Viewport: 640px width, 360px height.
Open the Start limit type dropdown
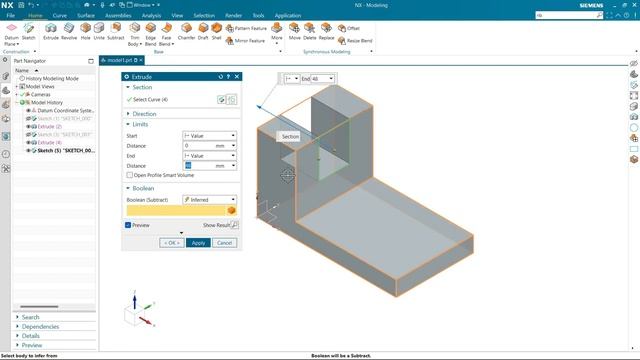point(209,136)
